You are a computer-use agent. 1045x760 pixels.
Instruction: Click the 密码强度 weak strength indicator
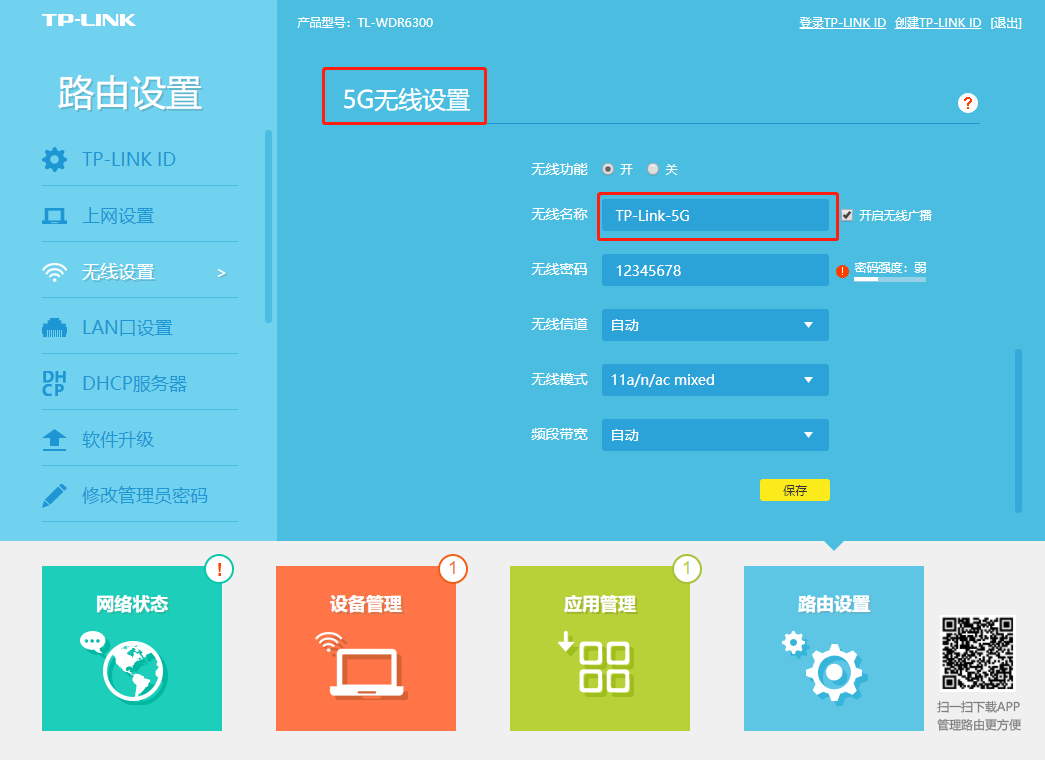coord(888,270)
